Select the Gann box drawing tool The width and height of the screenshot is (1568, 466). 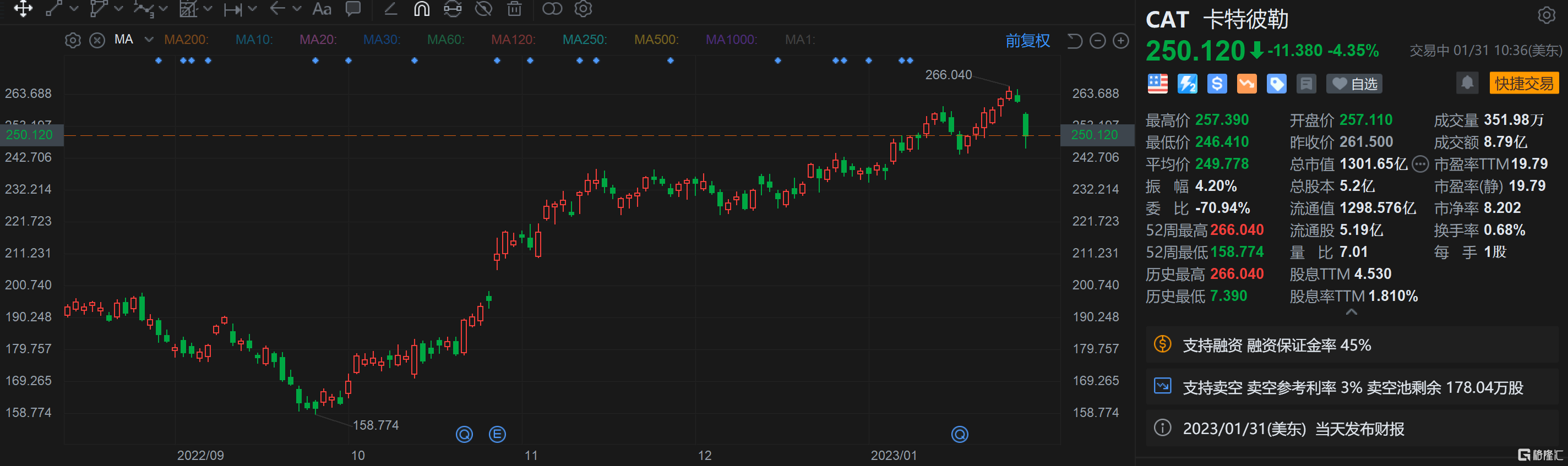[x=188, y=8]
